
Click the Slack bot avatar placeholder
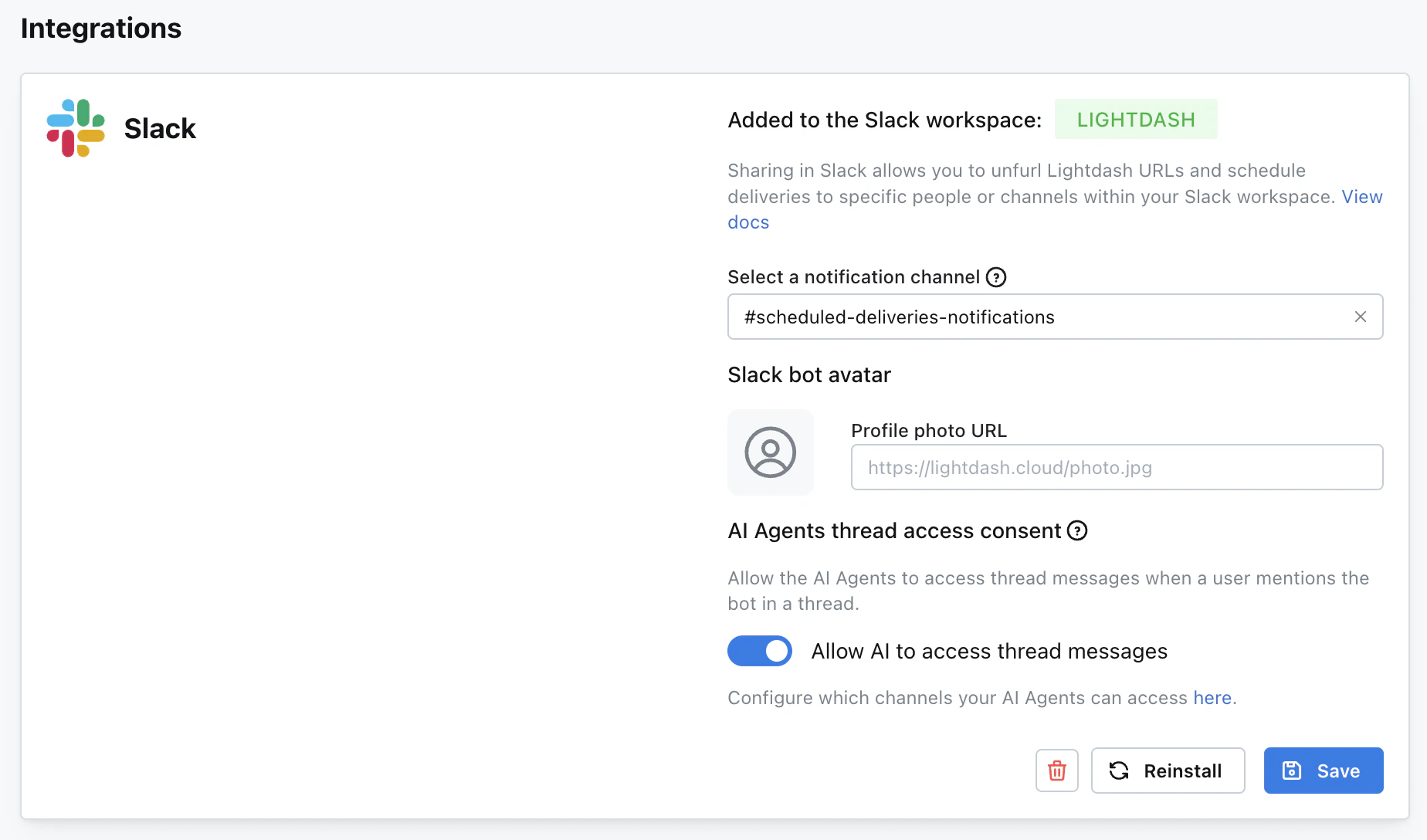[x=770, y=452]
